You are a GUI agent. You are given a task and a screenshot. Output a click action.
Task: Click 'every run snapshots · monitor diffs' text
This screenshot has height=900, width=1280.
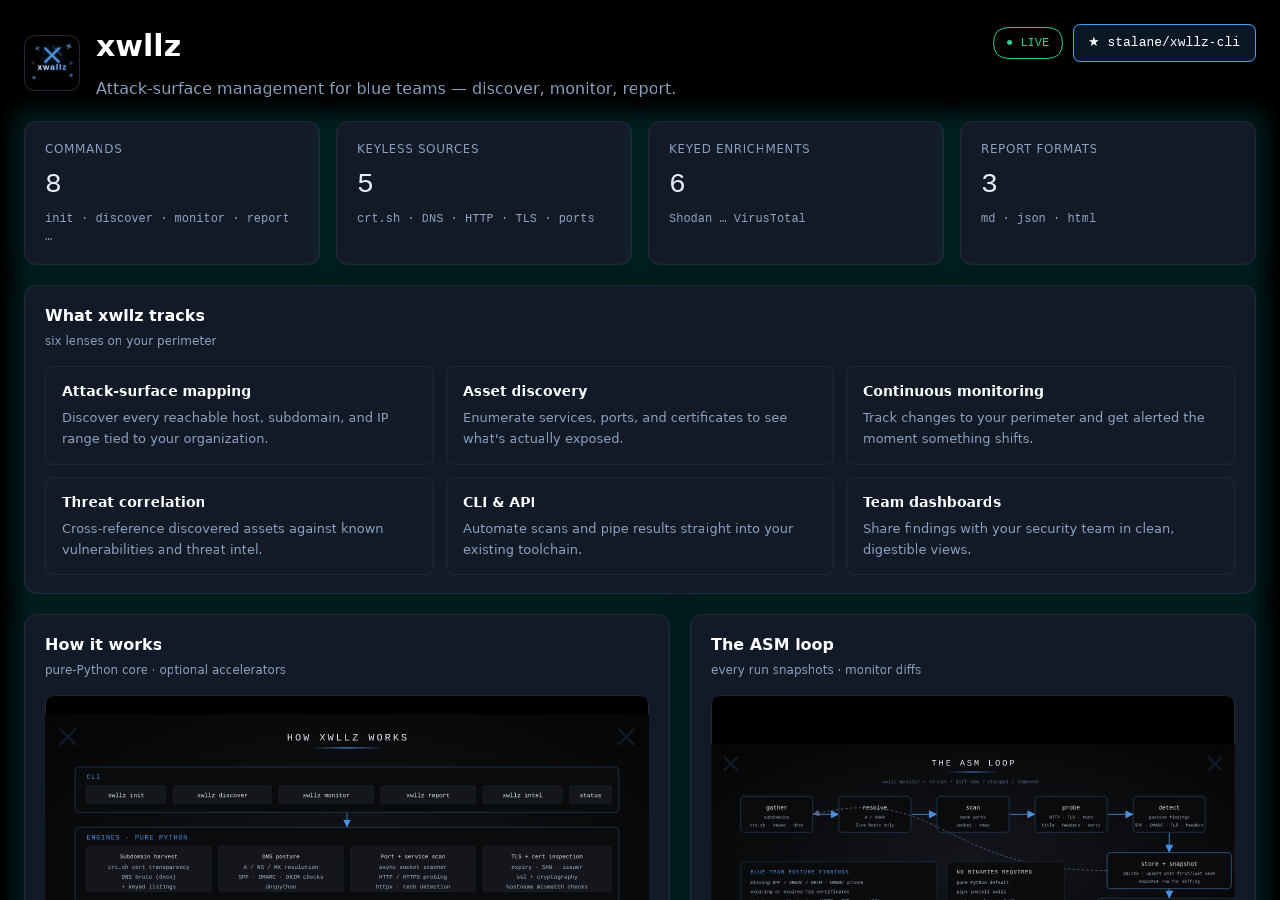point(816,670)
